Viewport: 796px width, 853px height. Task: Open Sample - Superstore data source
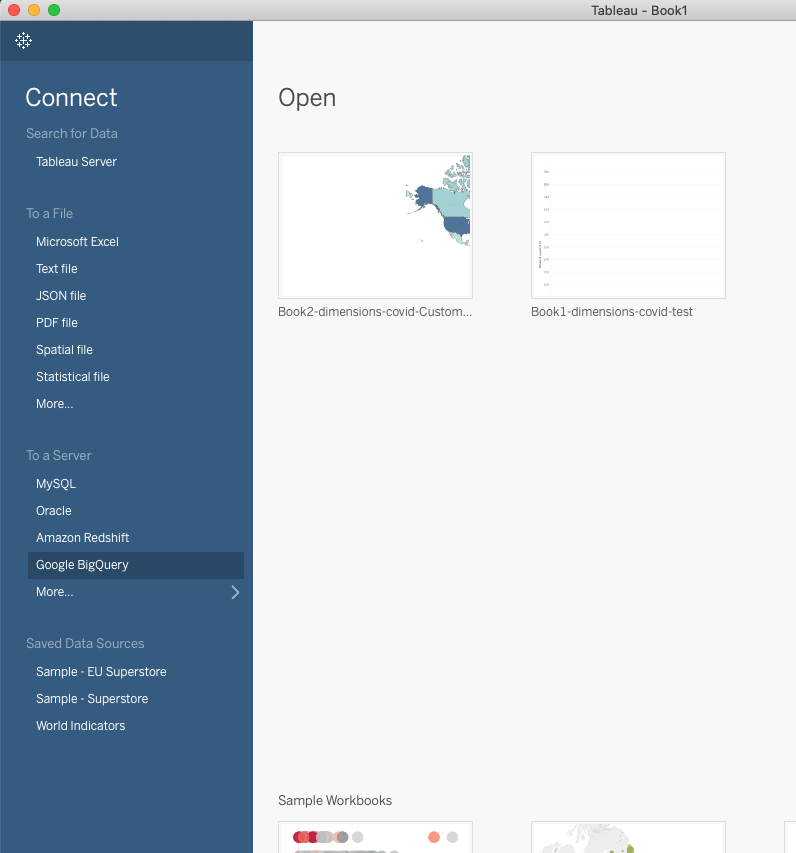click(92, 699)
